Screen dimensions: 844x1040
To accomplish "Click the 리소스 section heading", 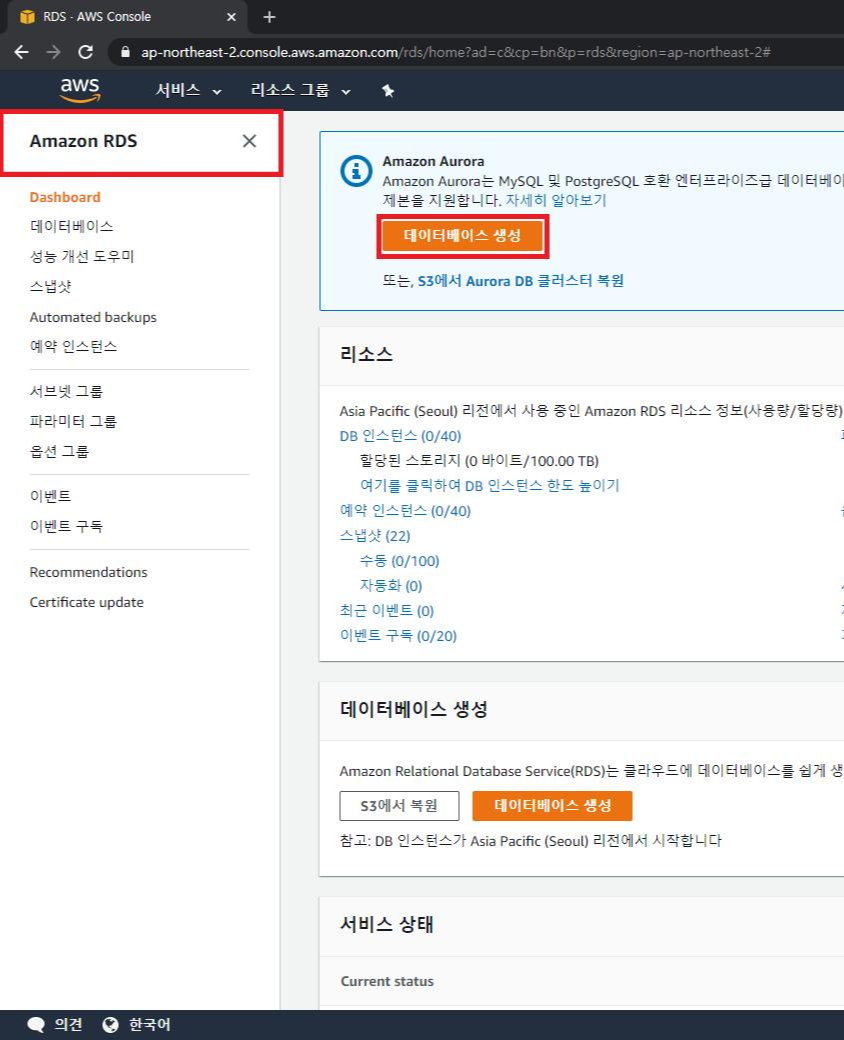I will (x=366, y=354).
